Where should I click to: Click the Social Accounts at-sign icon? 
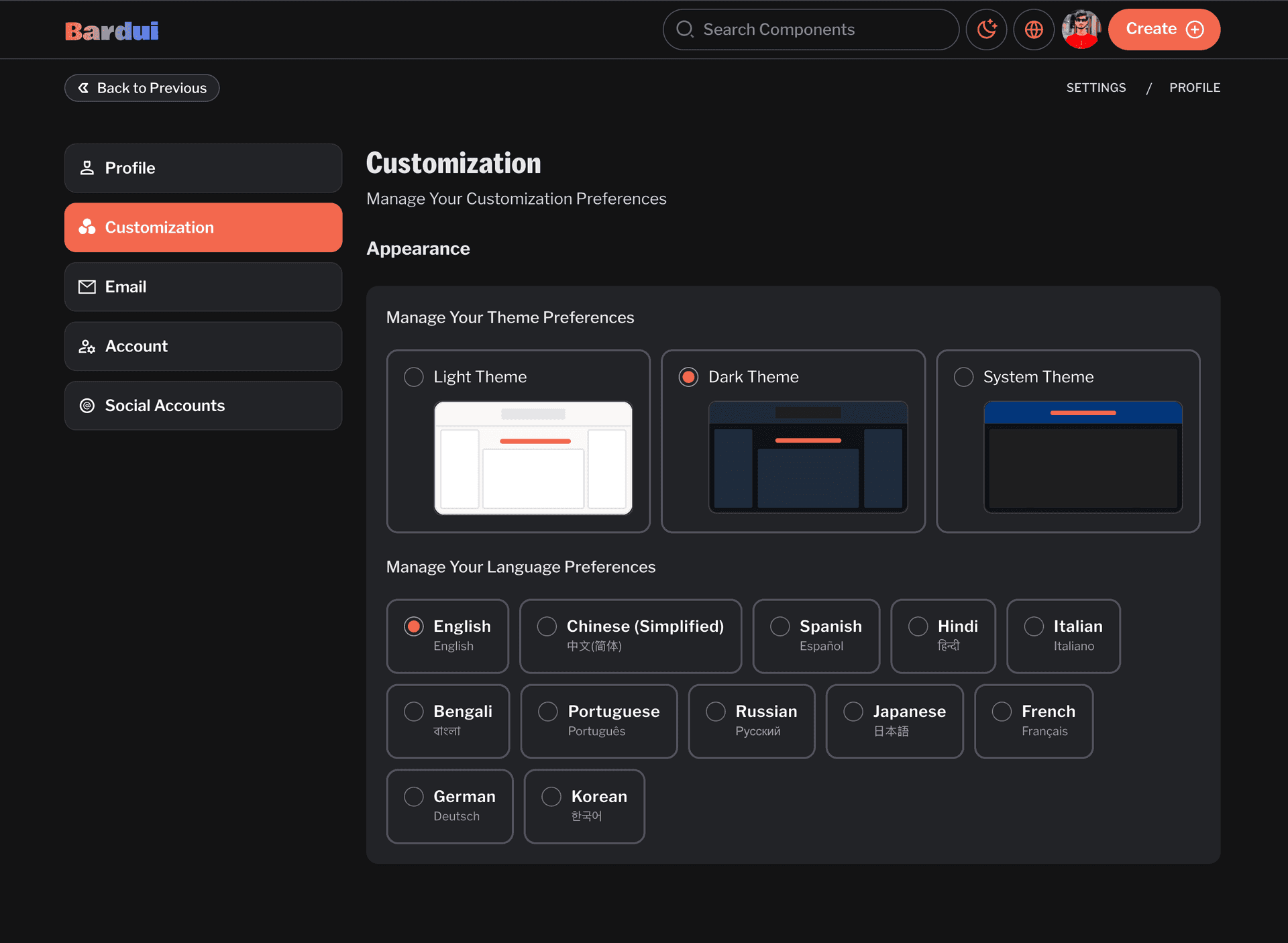(87, 406)
